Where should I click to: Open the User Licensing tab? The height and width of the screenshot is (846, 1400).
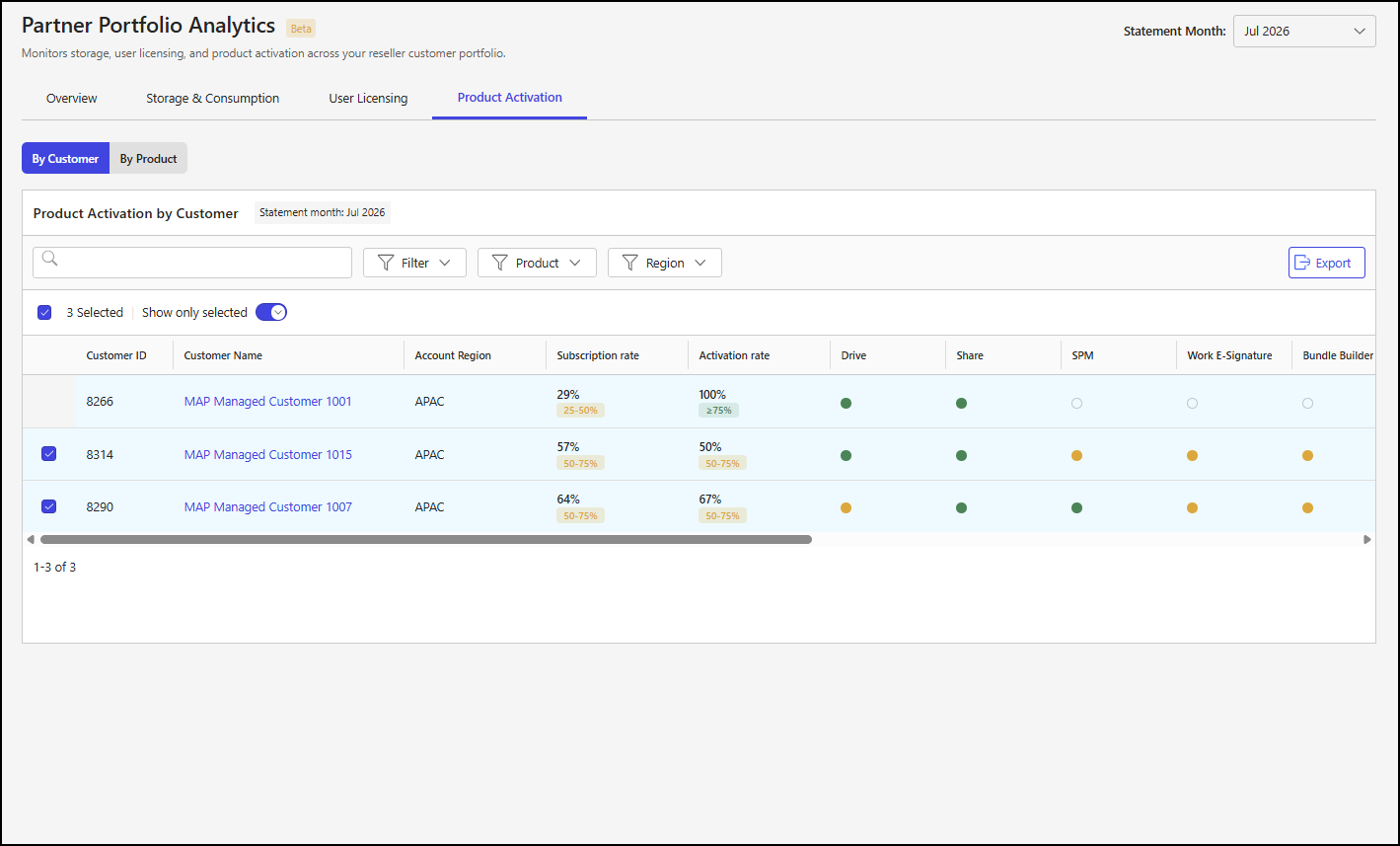(368, 98)
